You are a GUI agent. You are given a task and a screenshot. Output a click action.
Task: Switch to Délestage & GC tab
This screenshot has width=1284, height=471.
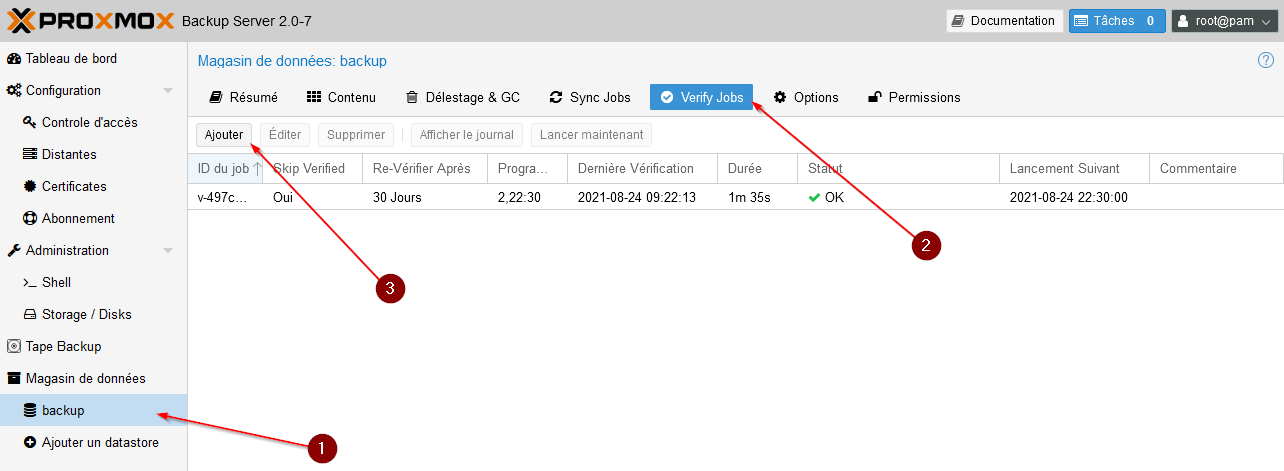(x=462, y=98)
